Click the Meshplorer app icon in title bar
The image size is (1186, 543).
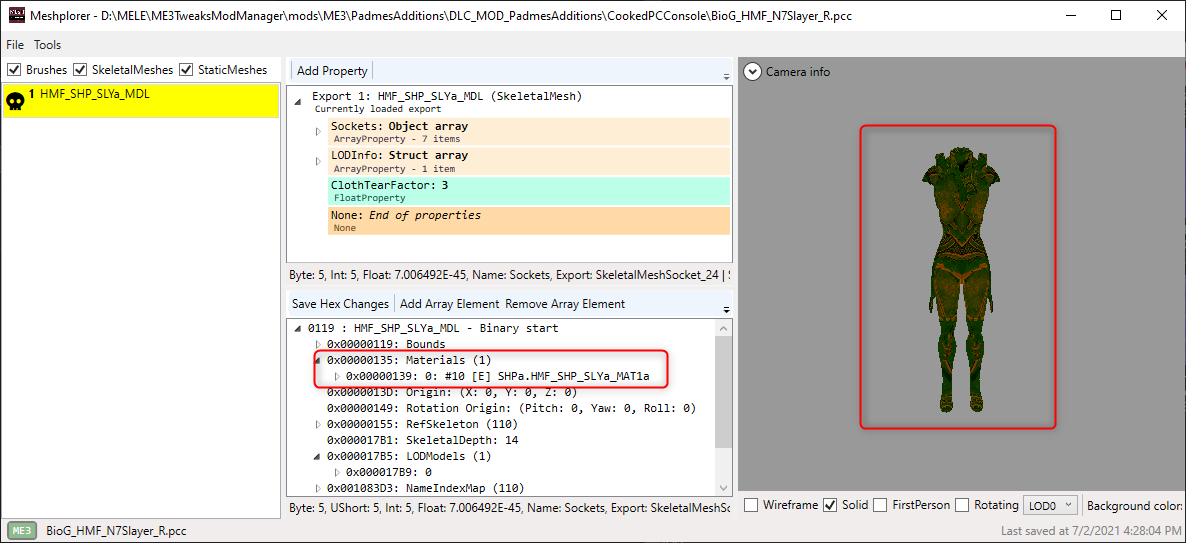pyautogui.click(x=16, y=16)
